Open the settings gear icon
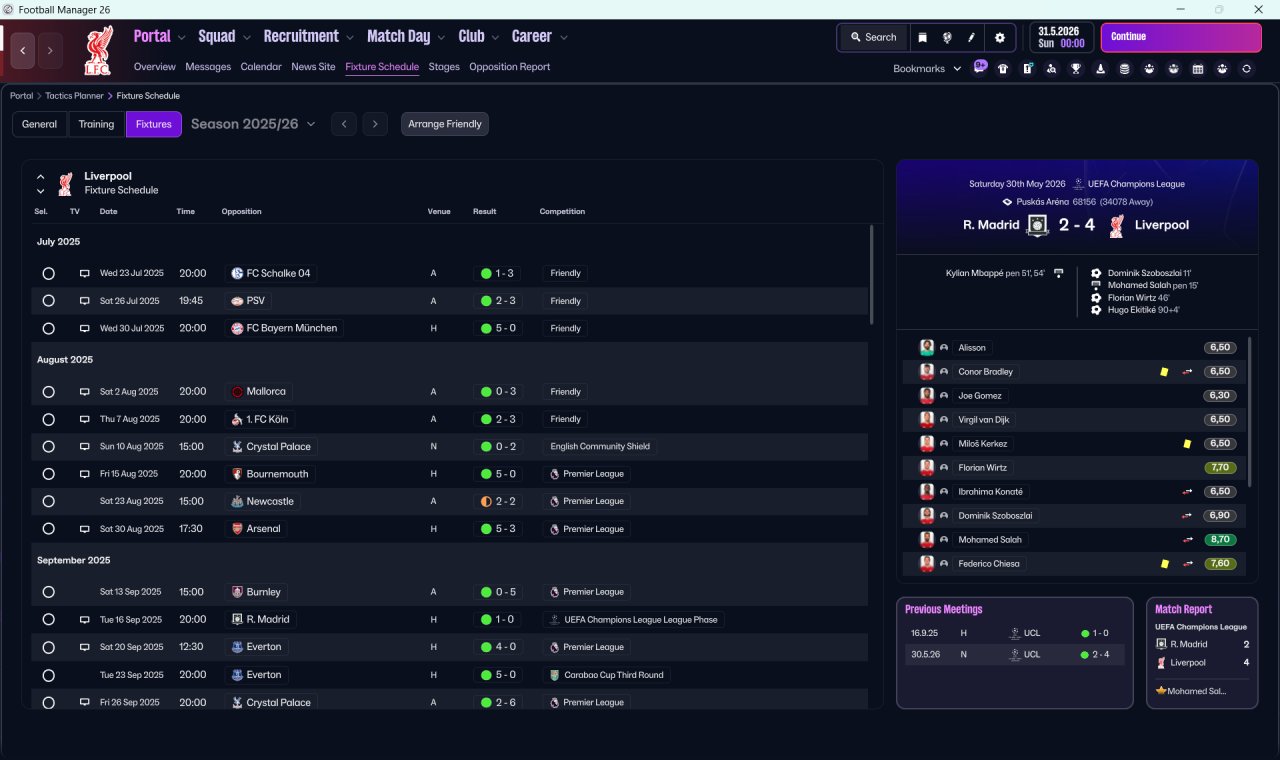1280x760 pixels. click(999, 37)
